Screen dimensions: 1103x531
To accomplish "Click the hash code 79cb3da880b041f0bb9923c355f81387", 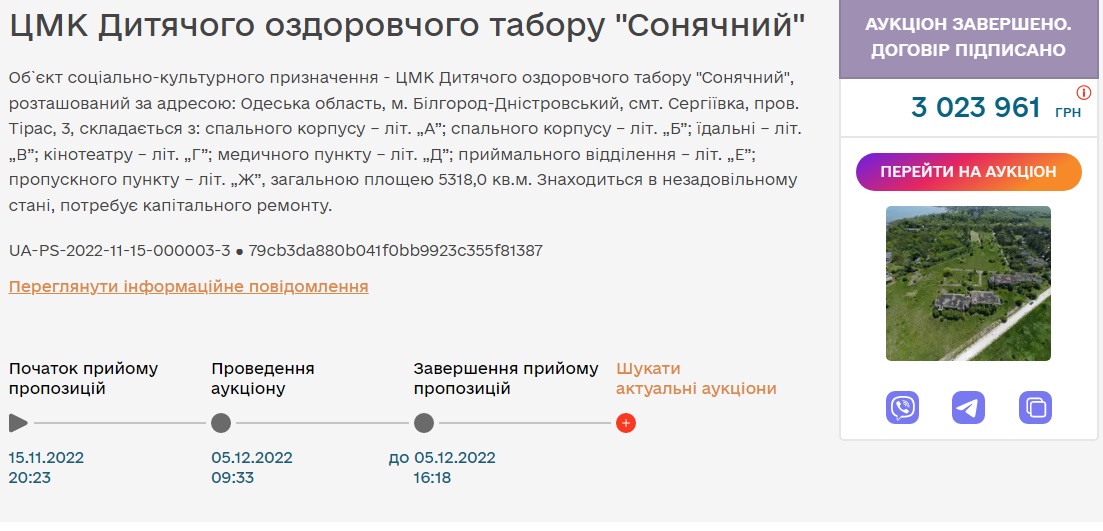I will click(x=395, y=250).
